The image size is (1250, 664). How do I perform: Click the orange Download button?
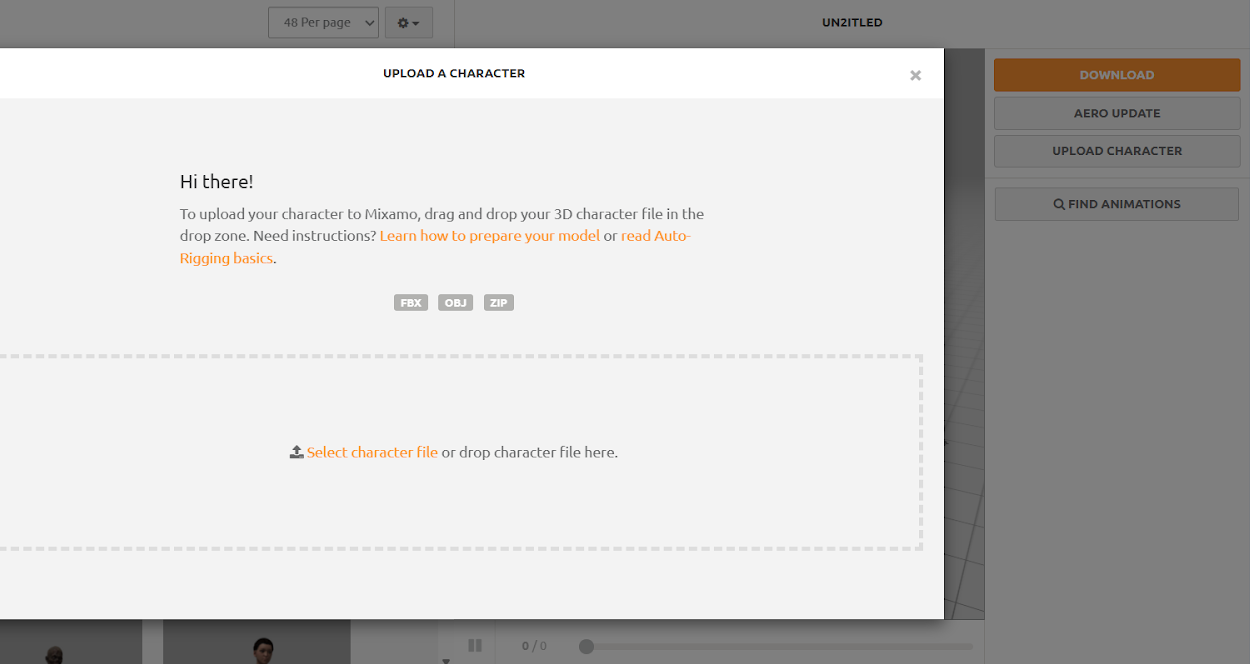coord(1117,75)
